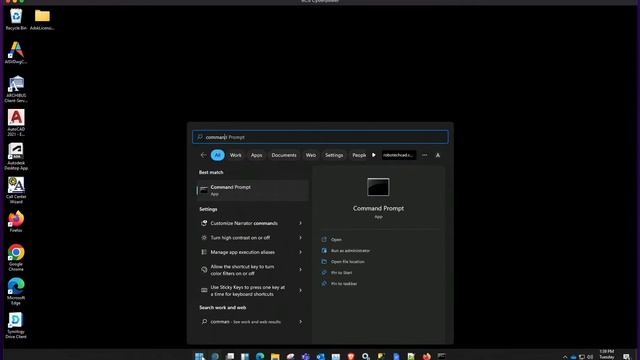Click Open in Command Prompt details
Image resolution: width=640 pixels, height=360 pixels.
coord(332,240)
